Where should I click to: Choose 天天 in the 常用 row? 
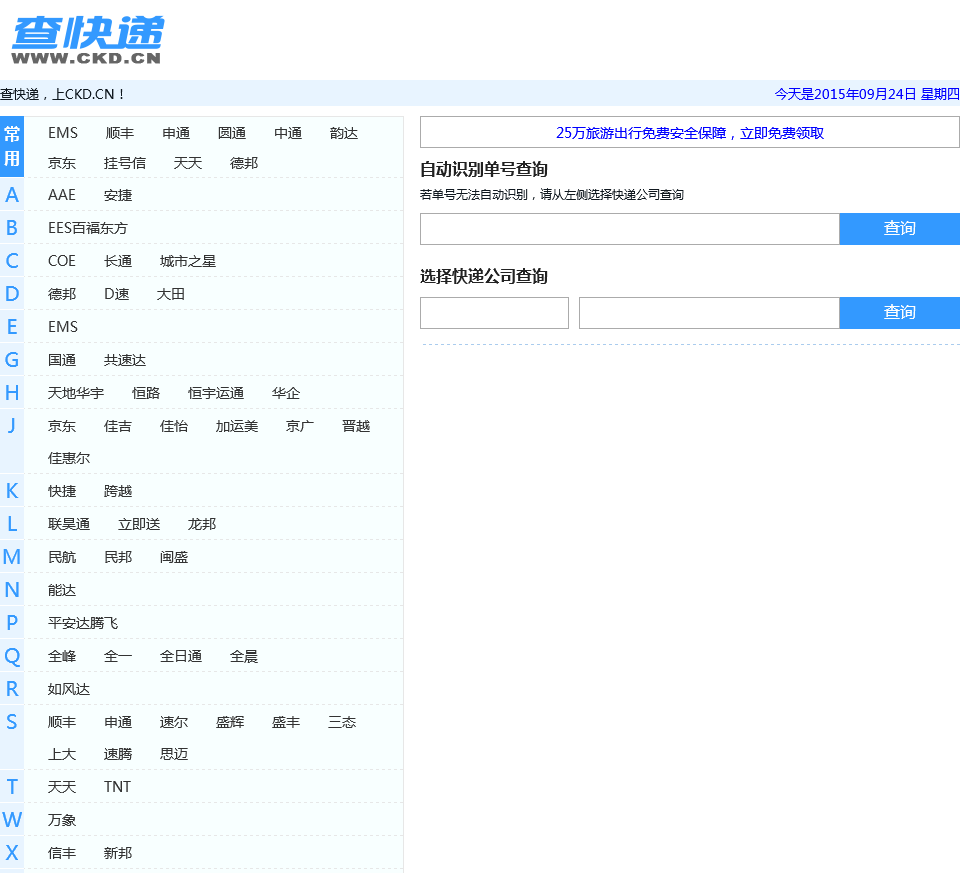point(187,163)
